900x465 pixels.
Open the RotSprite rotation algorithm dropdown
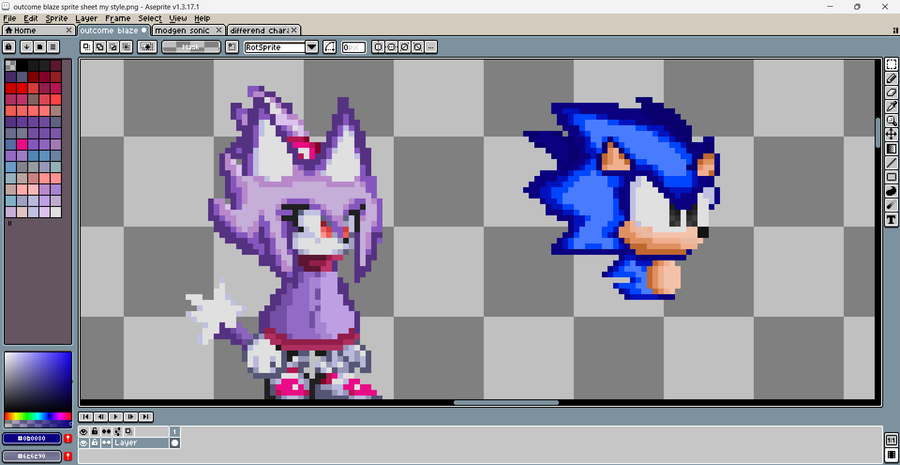[312, 47]
